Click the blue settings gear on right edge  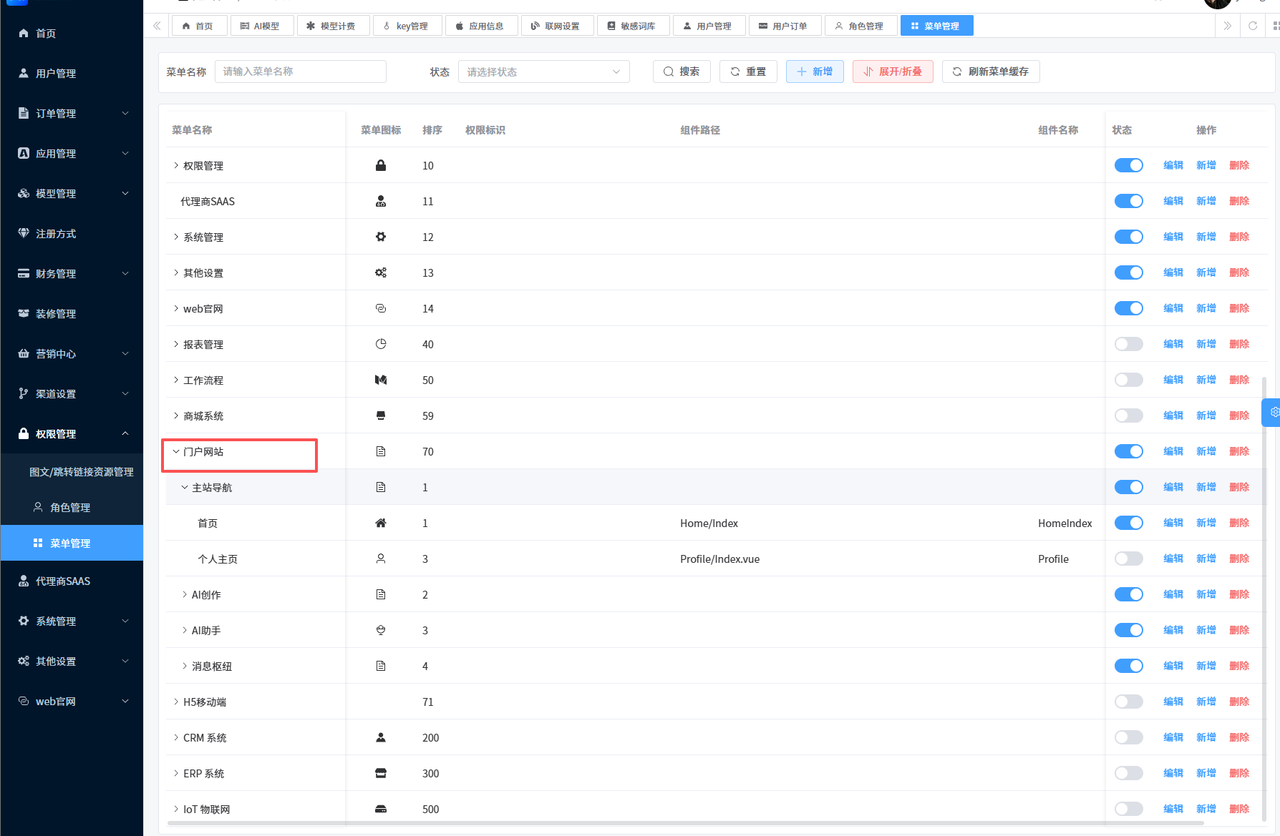(x=1273, y=412)
